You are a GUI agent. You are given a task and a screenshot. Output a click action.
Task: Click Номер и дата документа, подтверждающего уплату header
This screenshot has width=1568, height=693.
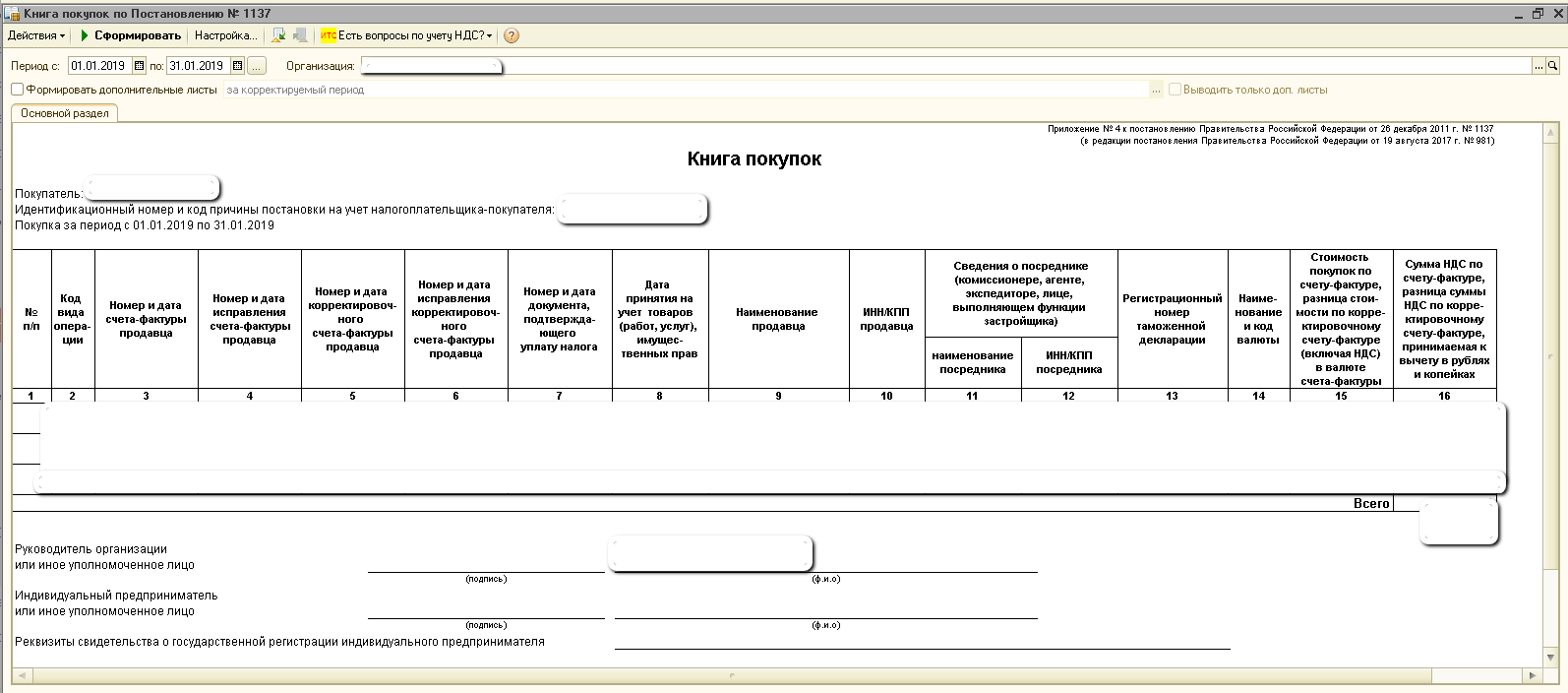coord(560,319)
